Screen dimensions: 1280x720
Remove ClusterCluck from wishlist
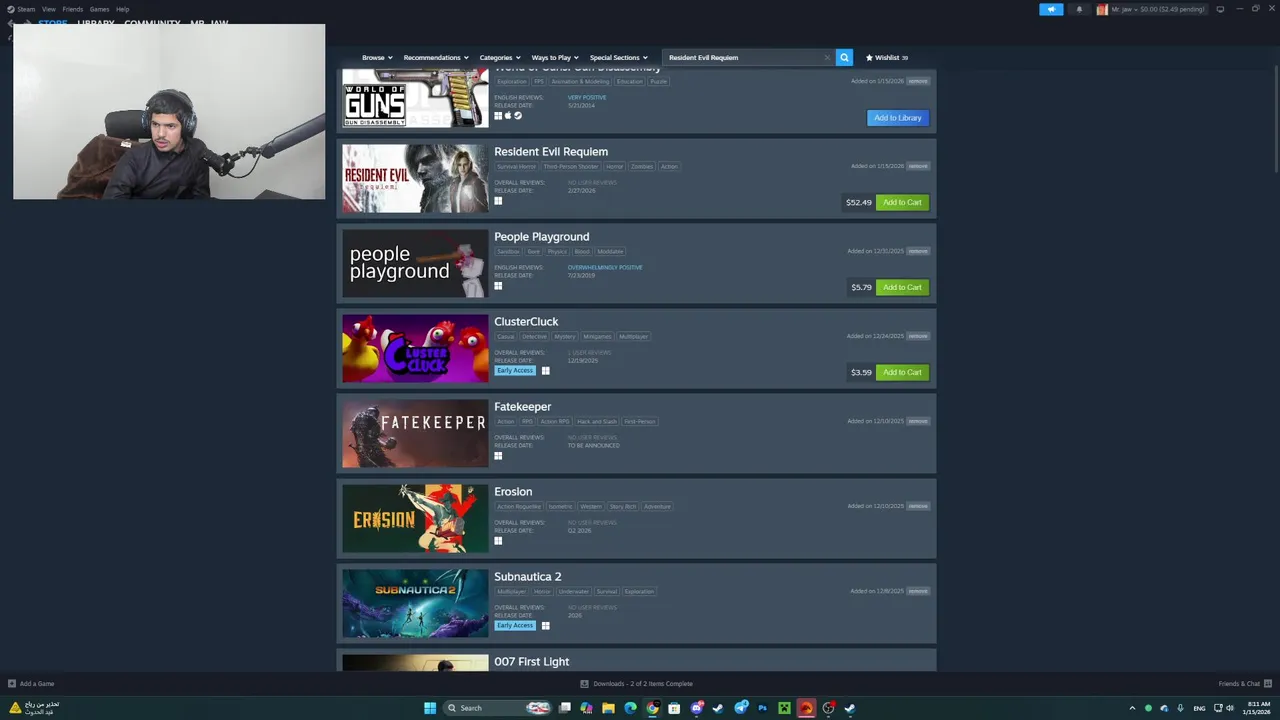pyautogui.click(x=918, y=336)
